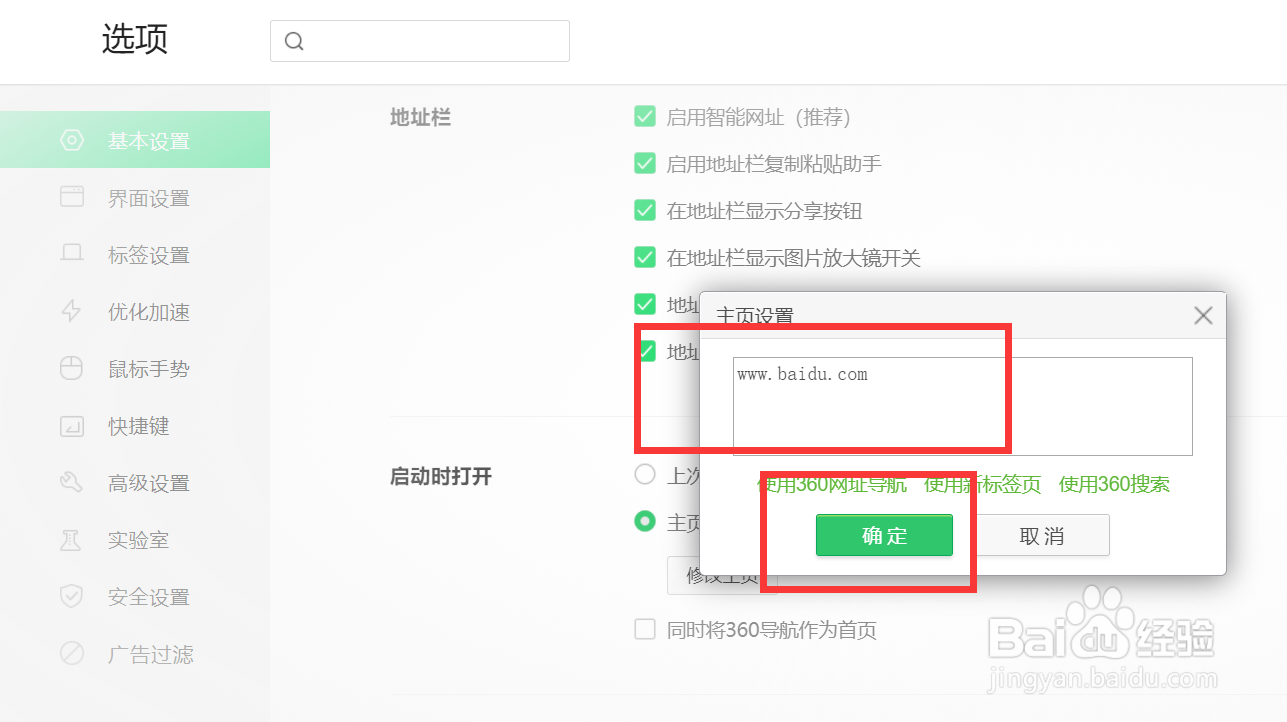Click the 安全设置 shield icon
1287x722 pixels.
(x=72, y=597)
